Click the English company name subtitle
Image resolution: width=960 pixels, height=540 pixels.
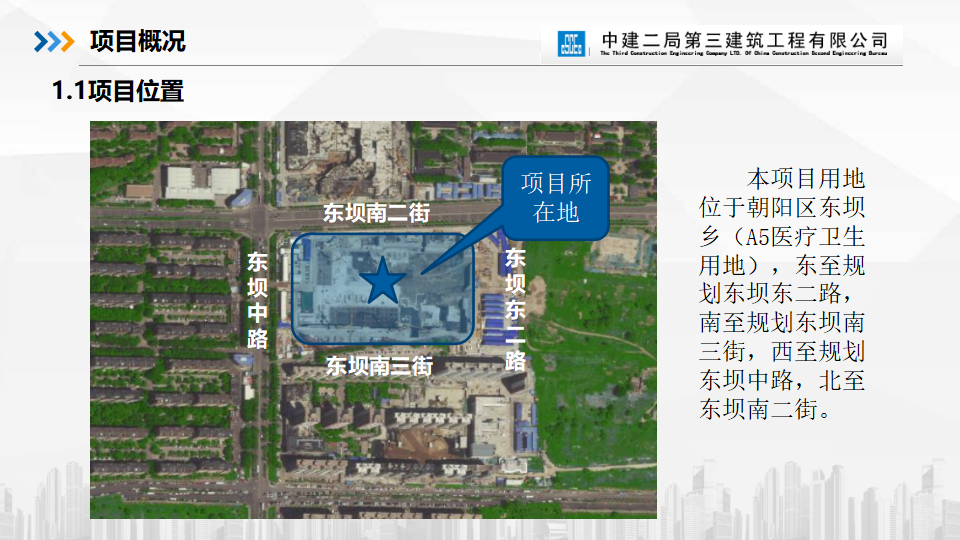[x=744, y=56]
